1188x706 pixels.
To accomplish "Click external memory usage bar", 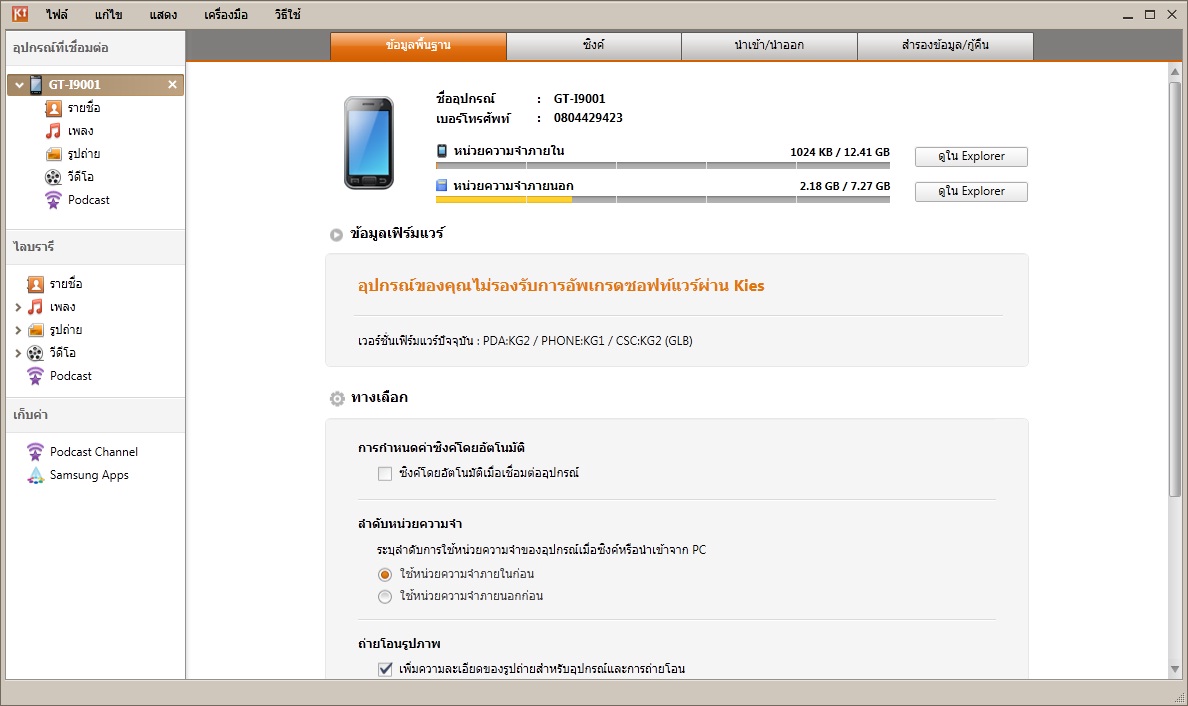I will 663,200.
